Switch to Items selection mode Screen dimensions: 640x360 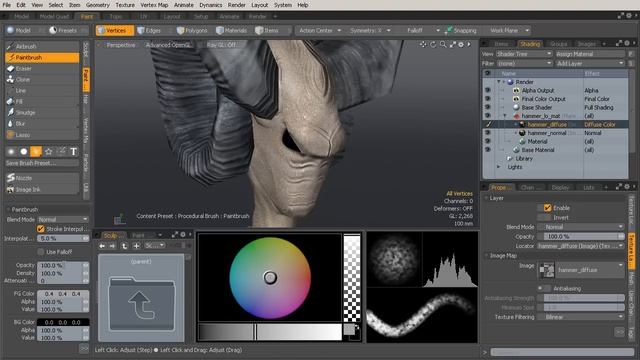pyautogui.click(x=270, y=31)
